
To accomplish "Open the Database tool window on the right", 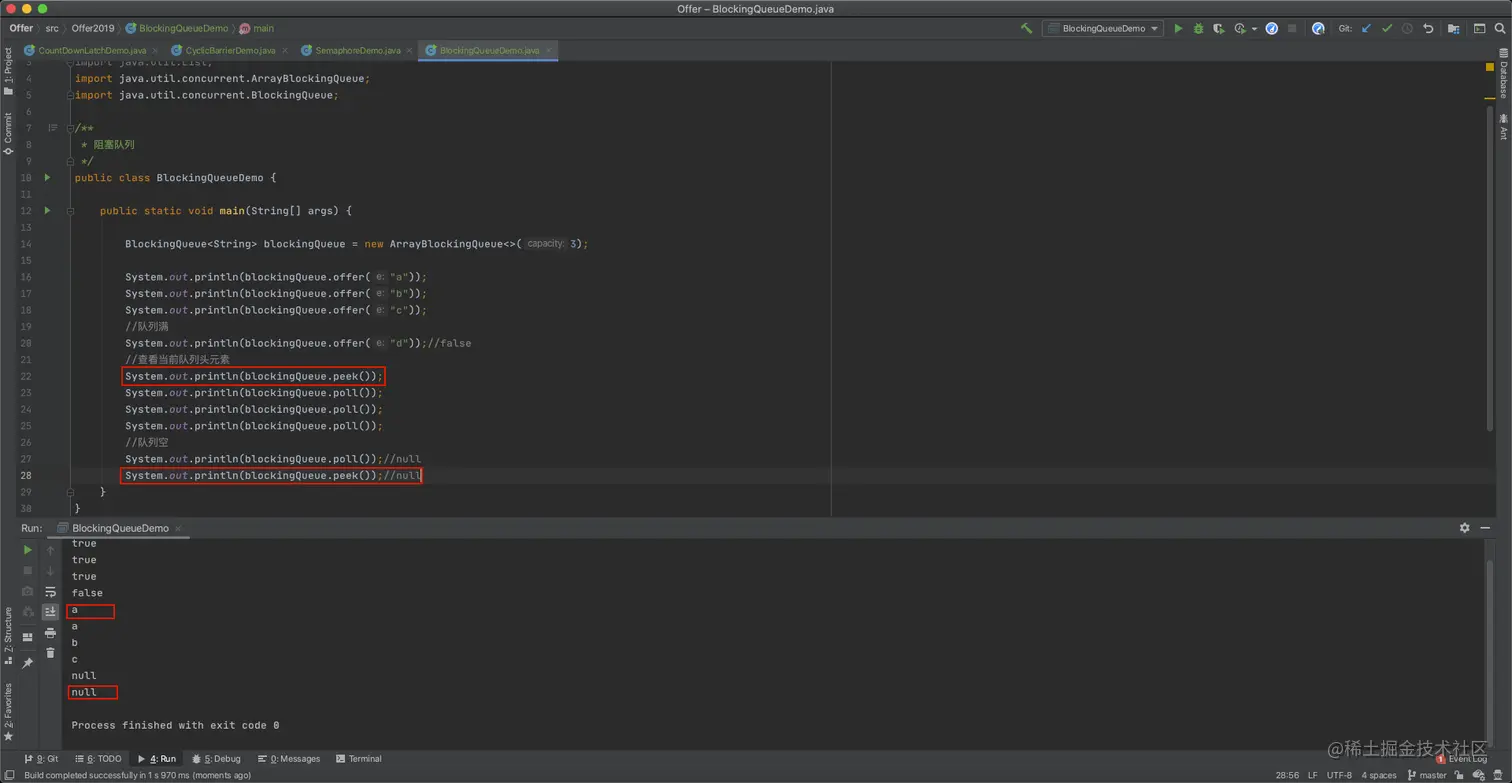I will pos(1503,73).
